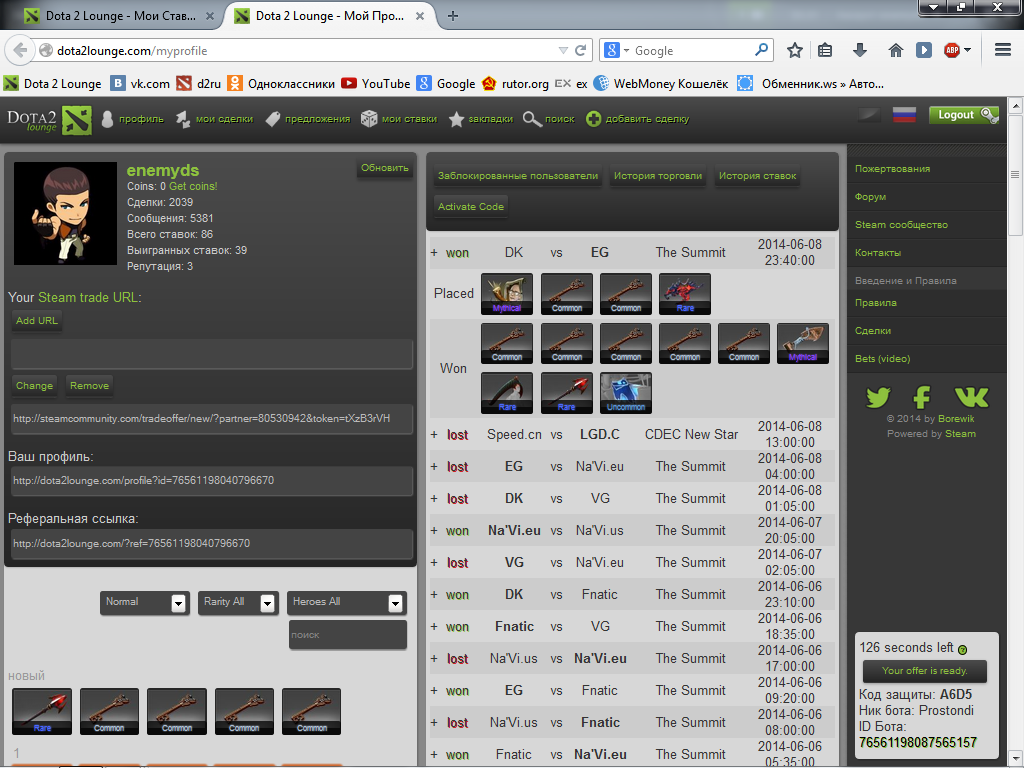Click the browser back arrow
Viewport: 1024px width, 768px height.
click(x=20, y=50)
